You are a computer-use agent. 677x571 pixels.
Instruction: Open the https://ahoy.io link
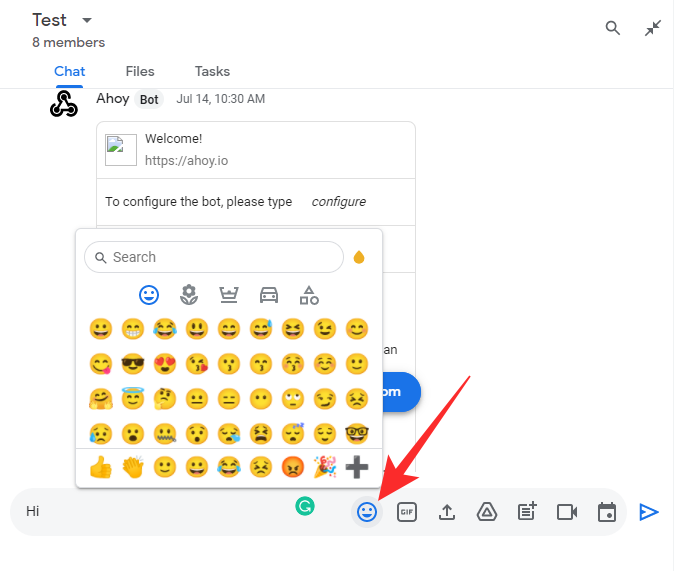tap(173, 159)
